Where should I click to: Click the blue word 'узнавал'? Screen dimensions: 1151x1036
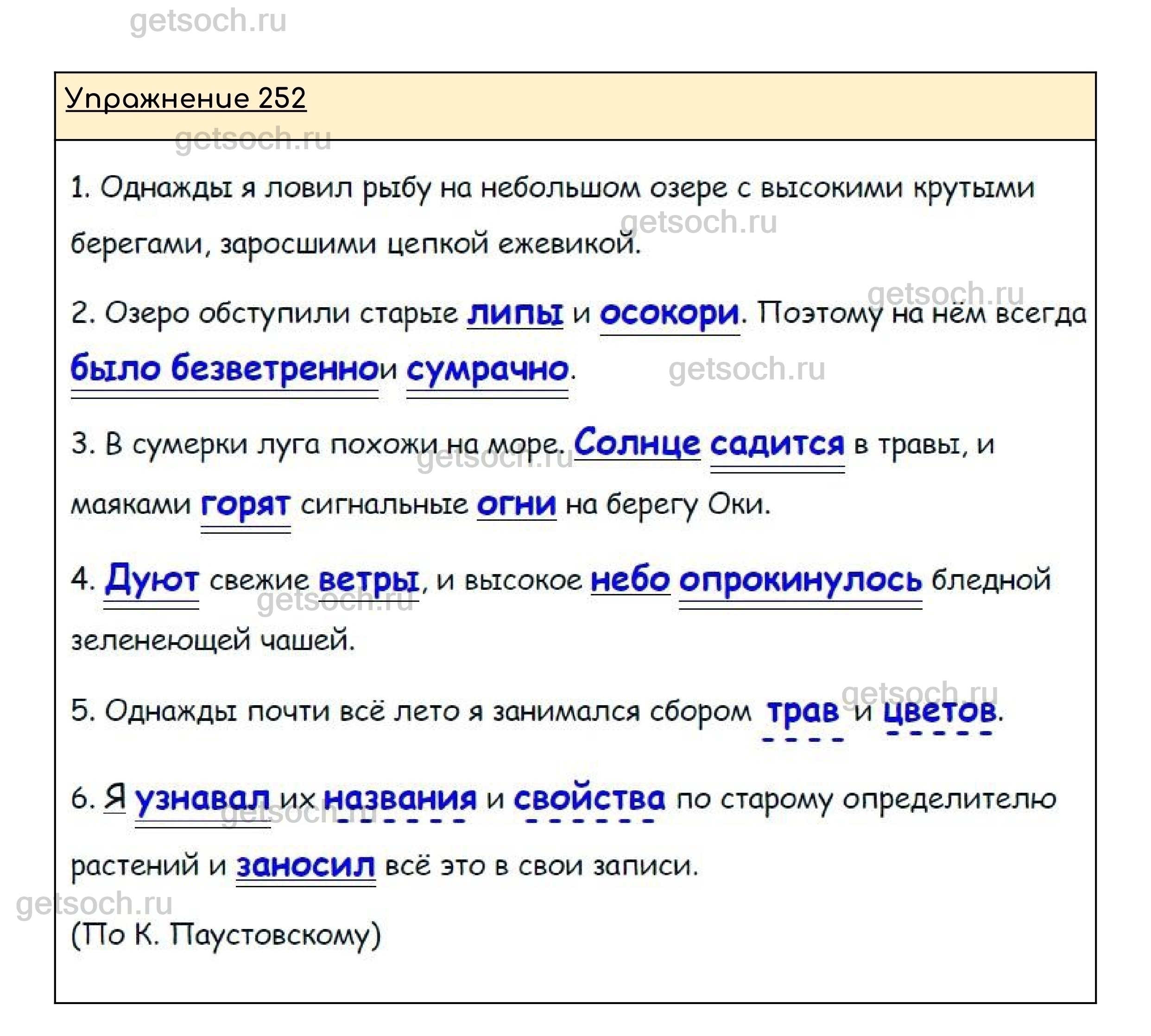pos(202,800)
